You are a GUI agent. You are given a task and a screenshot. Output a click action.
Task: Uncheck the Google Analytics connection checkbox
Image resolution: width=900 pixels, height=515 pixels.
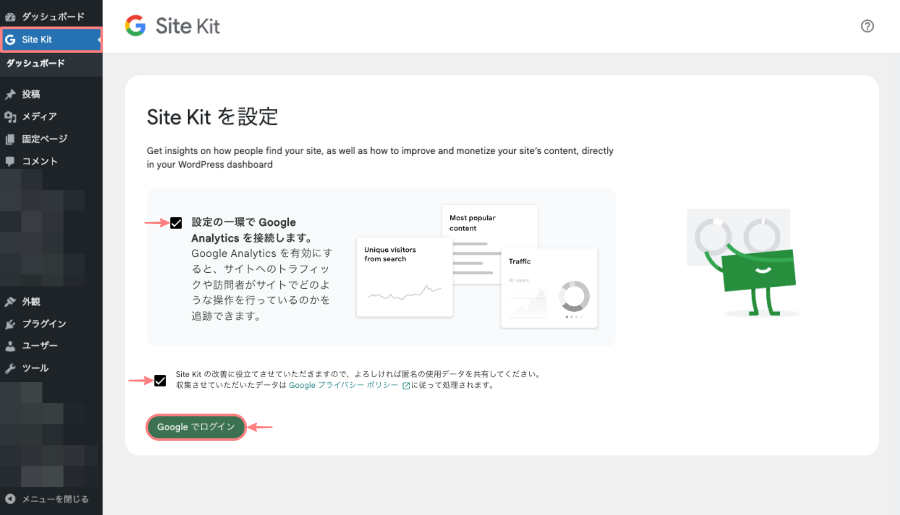(x=176, y=223)
